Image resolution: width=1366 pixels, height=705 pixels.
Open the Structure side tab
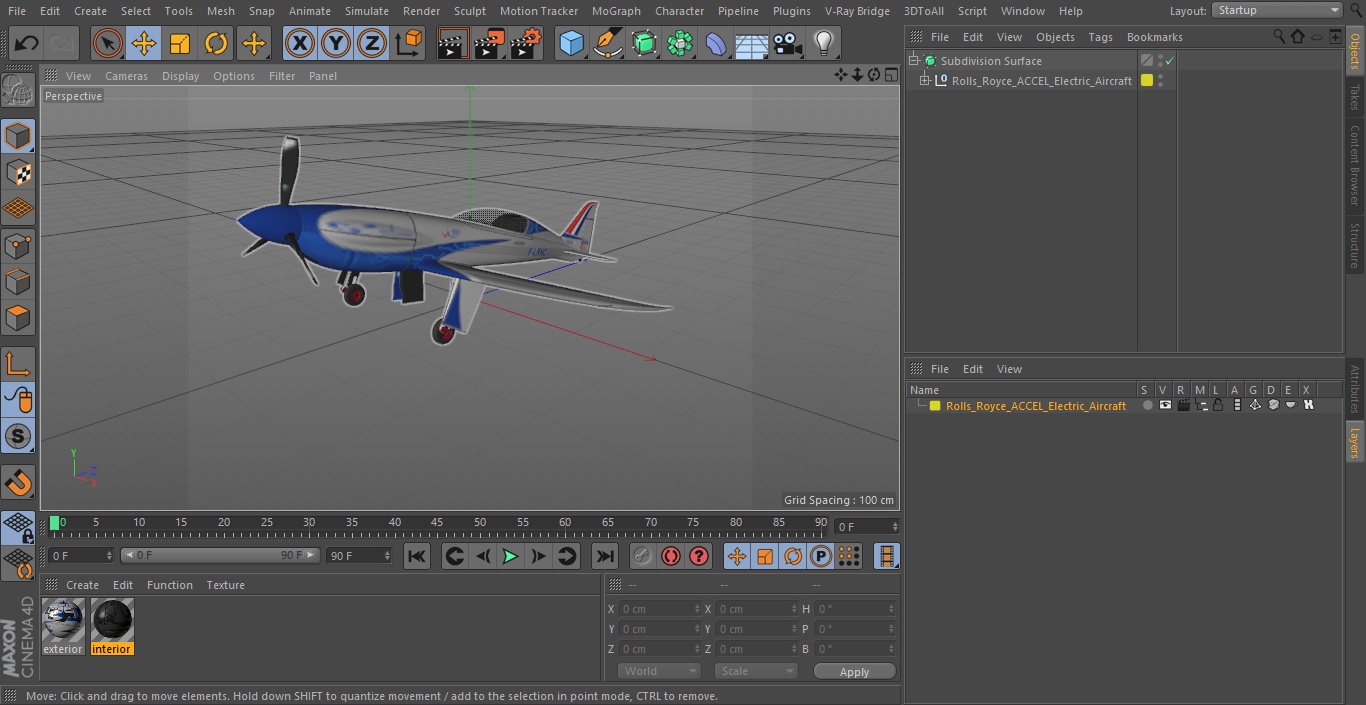(x=1355, y=245)
